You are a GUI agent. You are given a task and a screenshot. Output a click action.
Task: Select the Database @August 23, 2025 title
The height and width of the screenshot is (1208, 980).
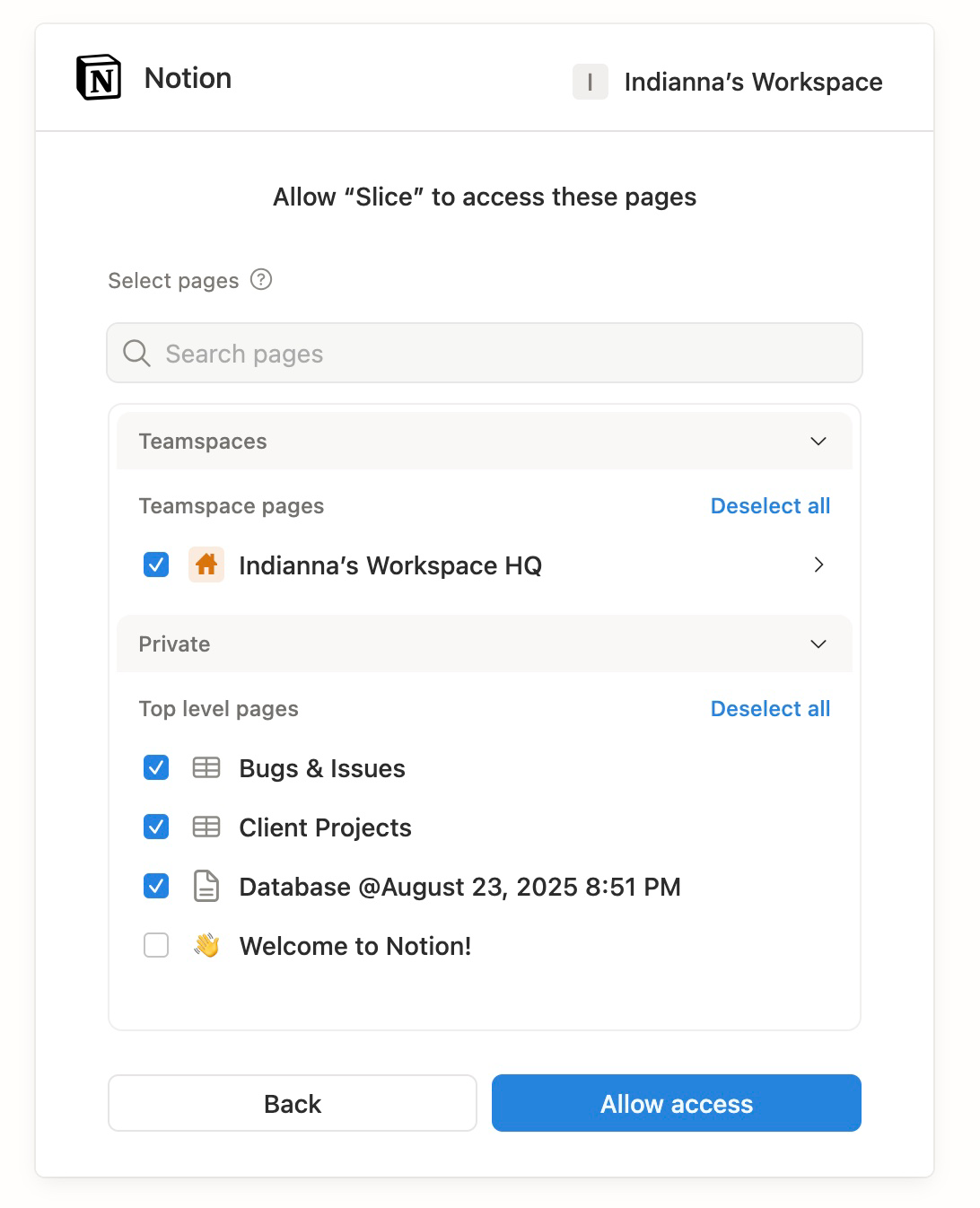[x=459, y=887]
